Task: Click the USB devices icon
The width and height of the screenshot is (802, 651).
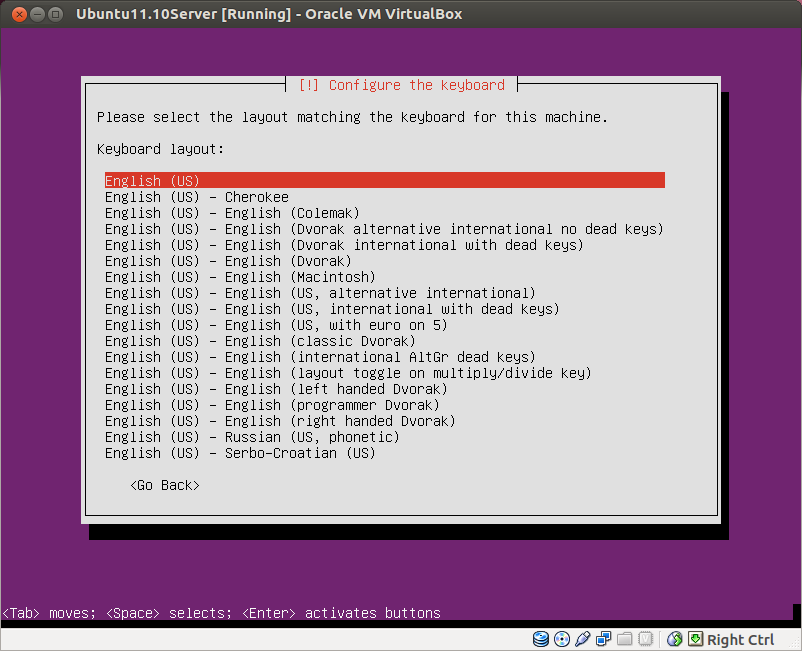Action: [582, 639]
